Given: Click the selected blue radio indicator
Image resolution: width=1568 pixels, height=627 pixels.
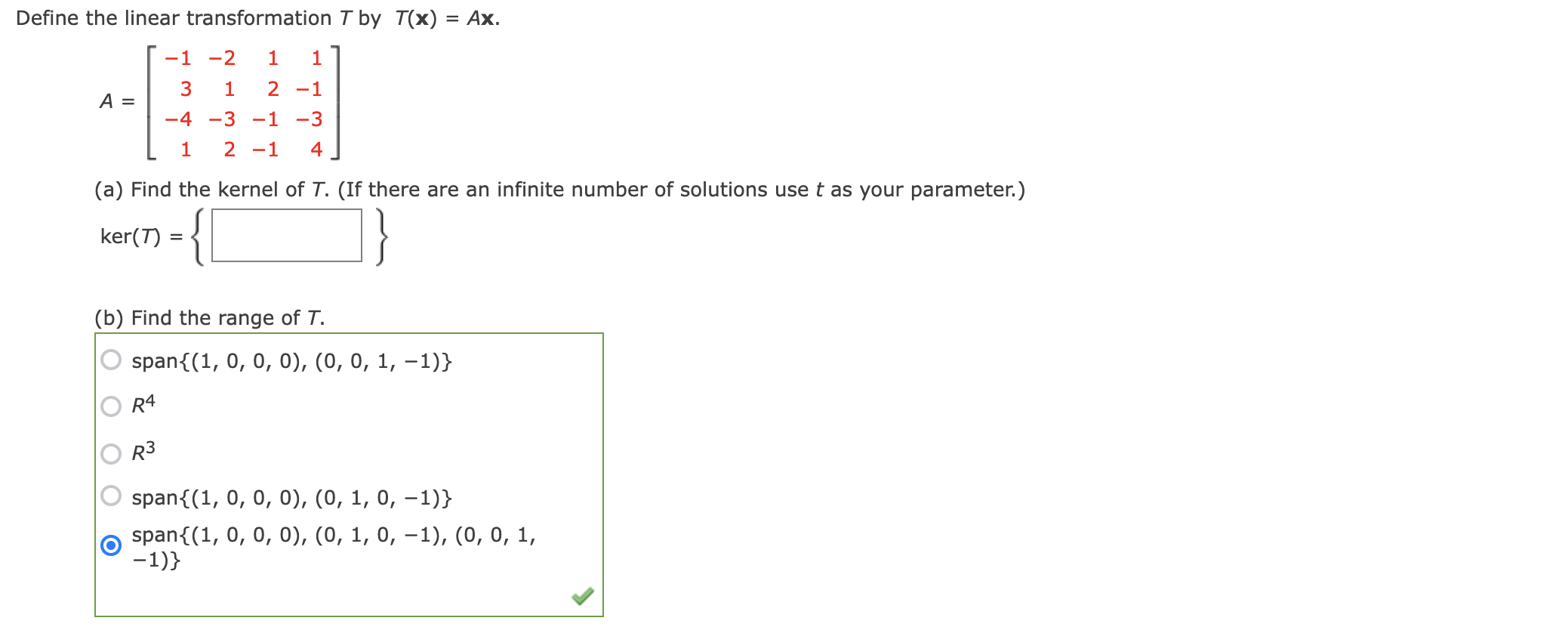Looking at the screenshot, I should point(110,546).
